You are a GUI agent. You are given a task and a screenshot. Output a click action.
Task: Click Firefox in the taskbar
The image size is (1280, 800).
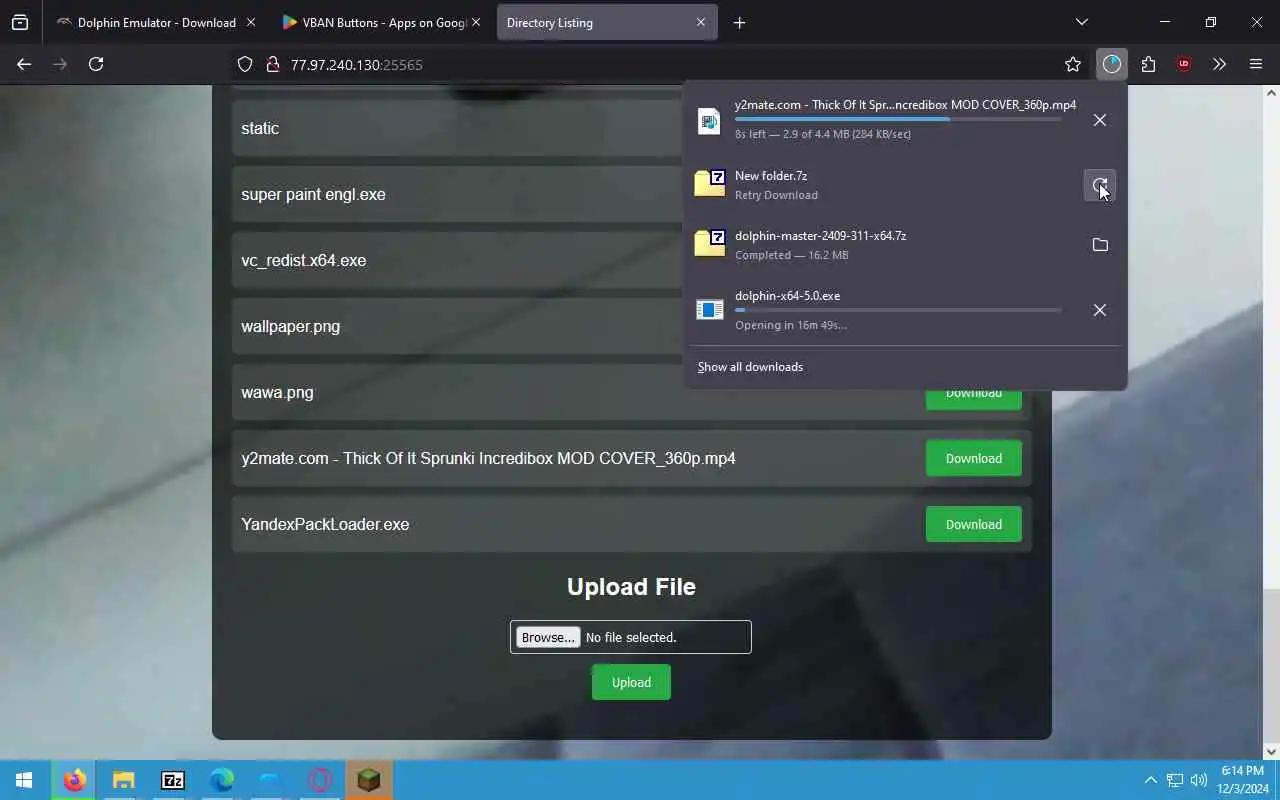pos(74,780)
